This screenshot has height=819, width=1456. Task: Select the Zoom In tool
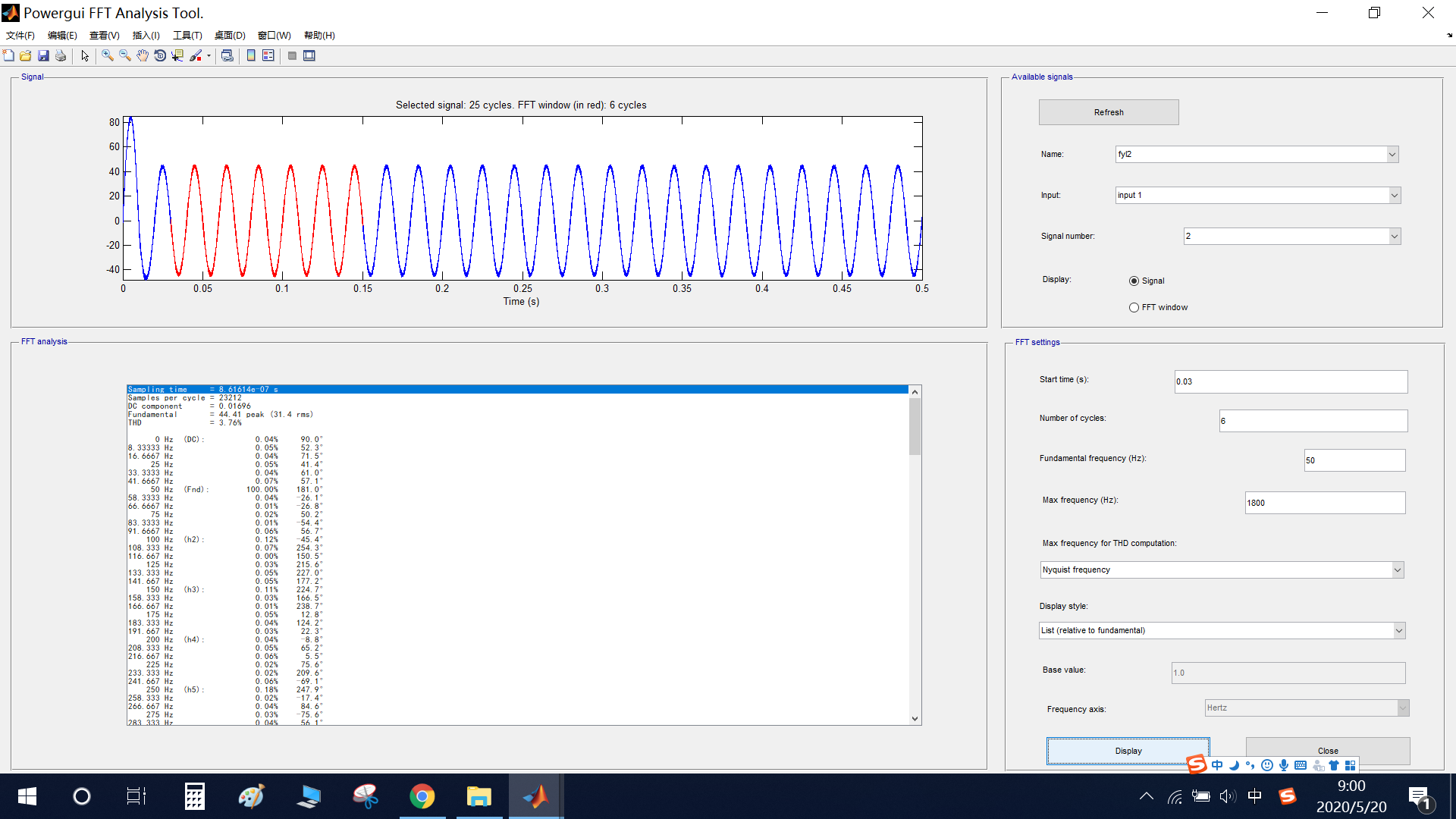click(107, 55)
